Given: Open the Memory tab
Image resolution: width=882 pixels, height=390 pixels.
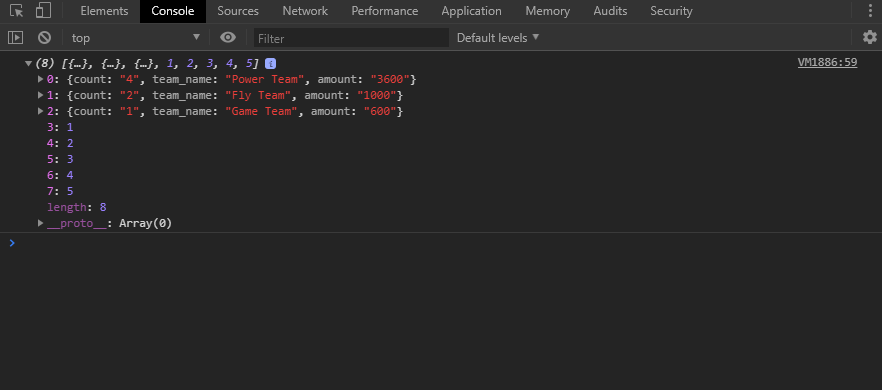Looking at the screenshot, I should click(x=547, y=11).
